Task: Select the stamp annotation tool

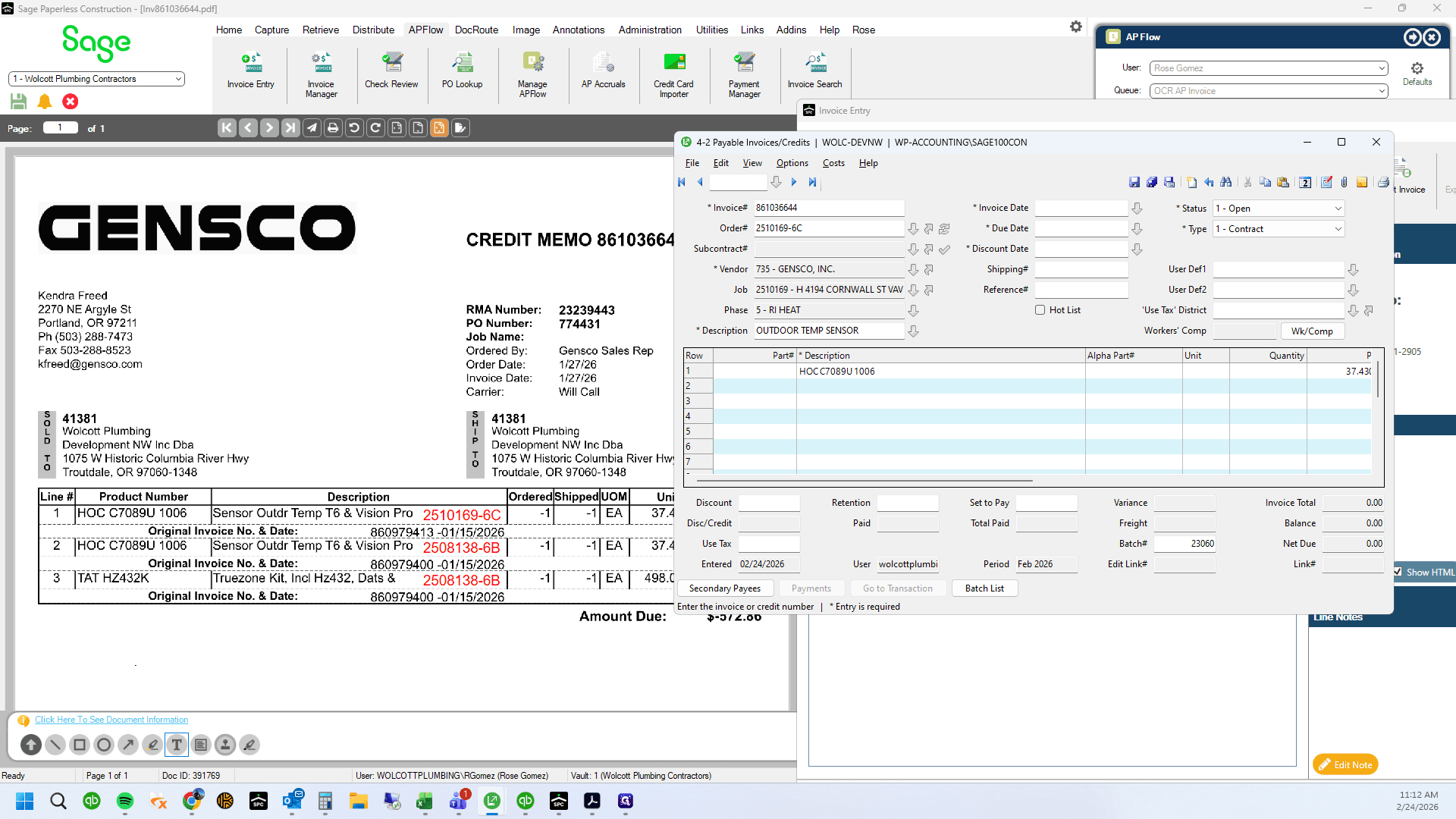Action: [x=225, y=745]
